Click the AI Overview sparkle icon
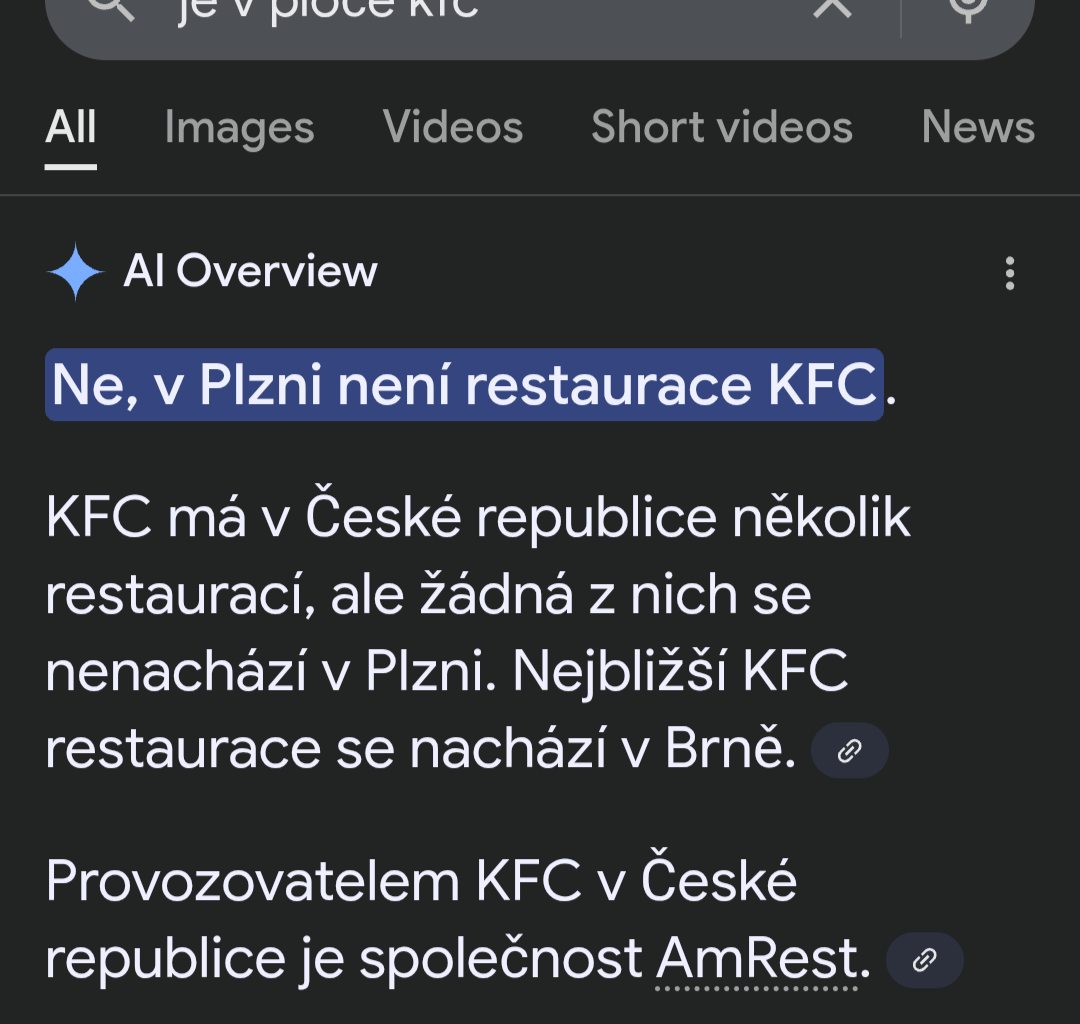The height and width of the screenshot is (1024, 1080). pos(75,272)
